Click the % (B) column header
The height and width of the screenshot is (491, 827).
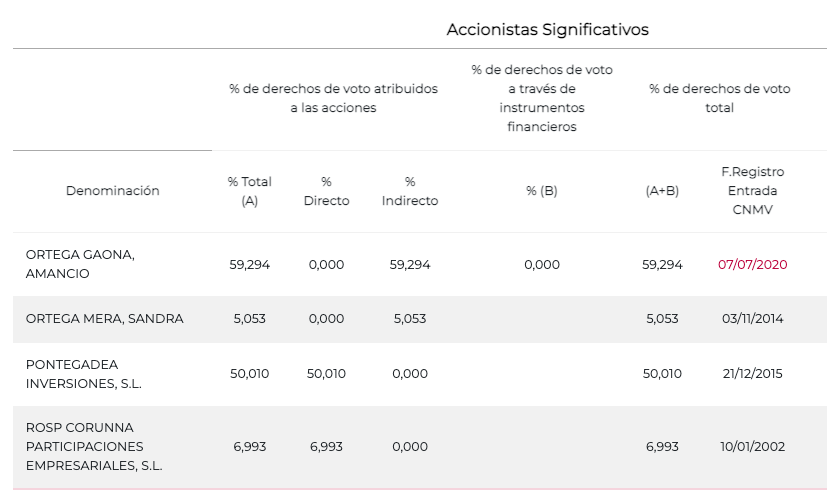(x=541, y=191)
